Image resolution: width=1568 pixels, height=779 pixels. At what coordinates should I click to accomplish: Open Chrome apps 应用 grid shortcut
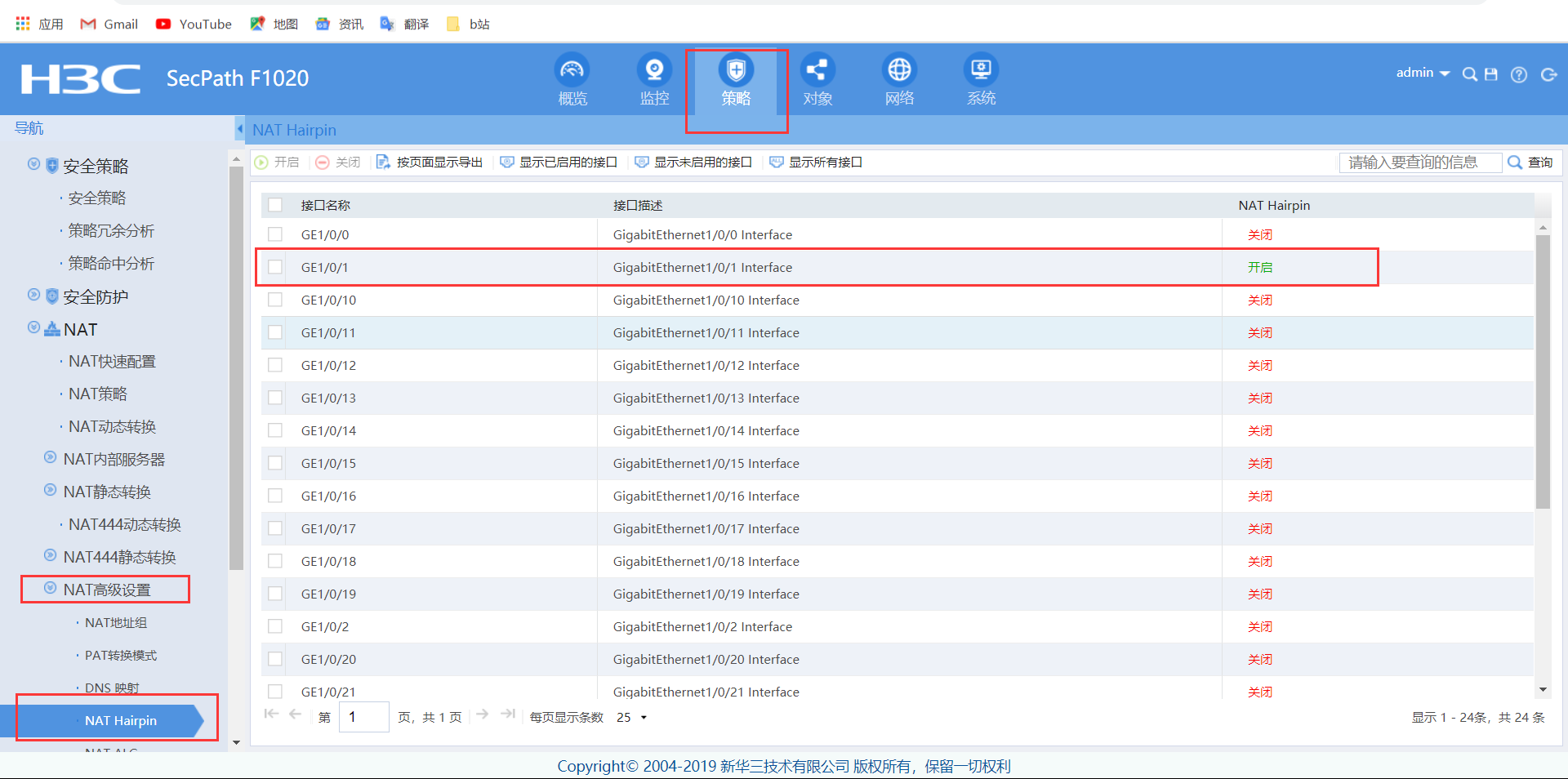tap(39, 24)
